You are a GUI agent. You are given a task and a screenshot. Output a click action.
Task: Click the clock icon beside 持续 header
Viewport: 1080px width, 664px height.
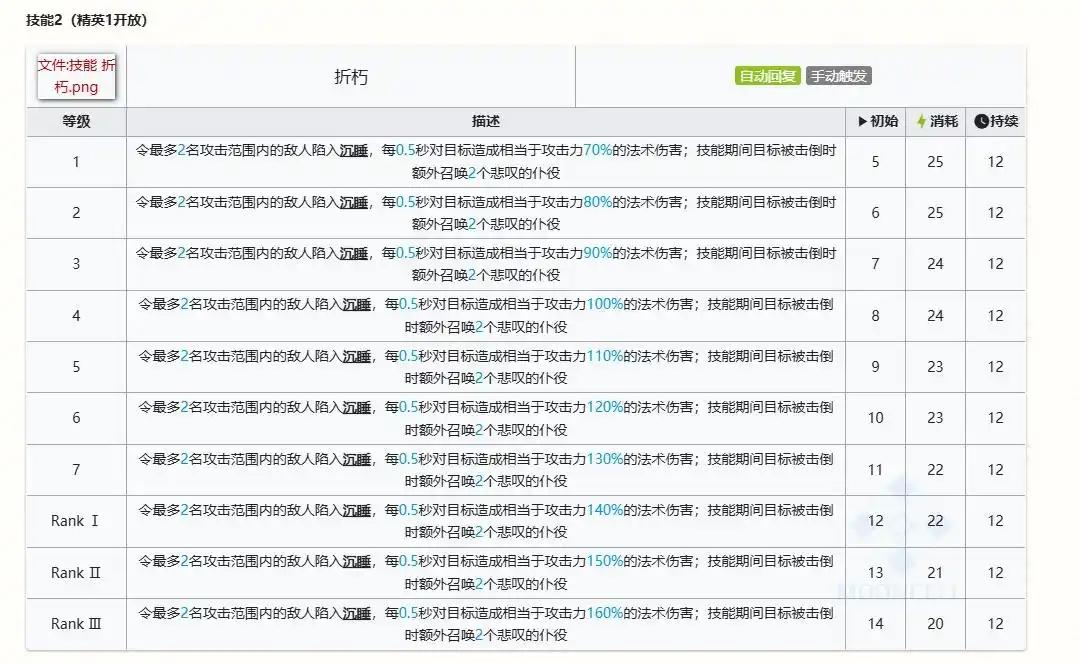click(x=981, y=122)
